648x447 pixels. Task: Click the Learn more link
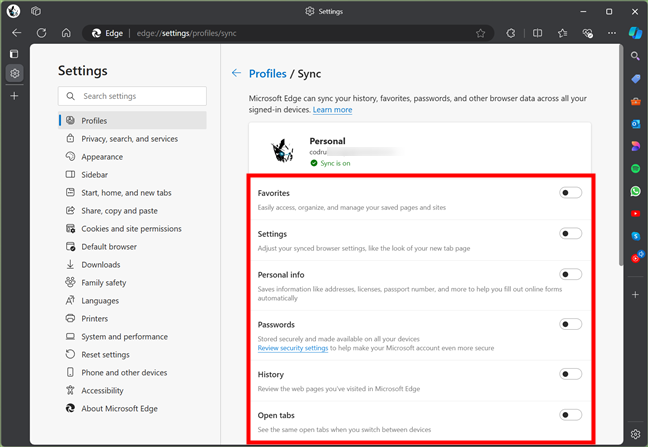[x=332, y=109]
